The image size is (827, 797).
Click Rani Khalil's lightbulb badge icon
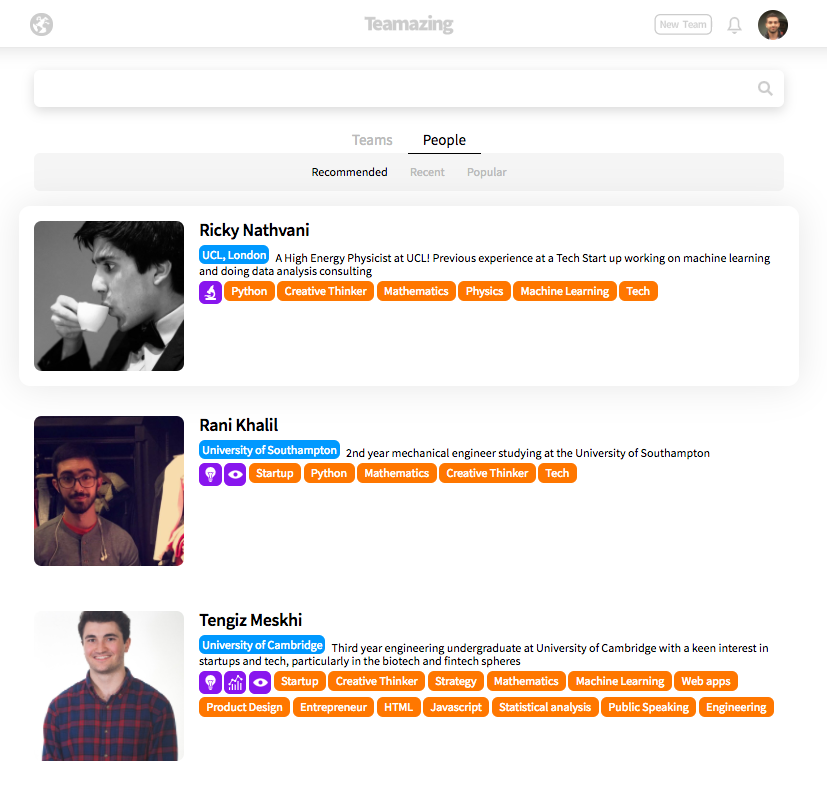[210, 474]
